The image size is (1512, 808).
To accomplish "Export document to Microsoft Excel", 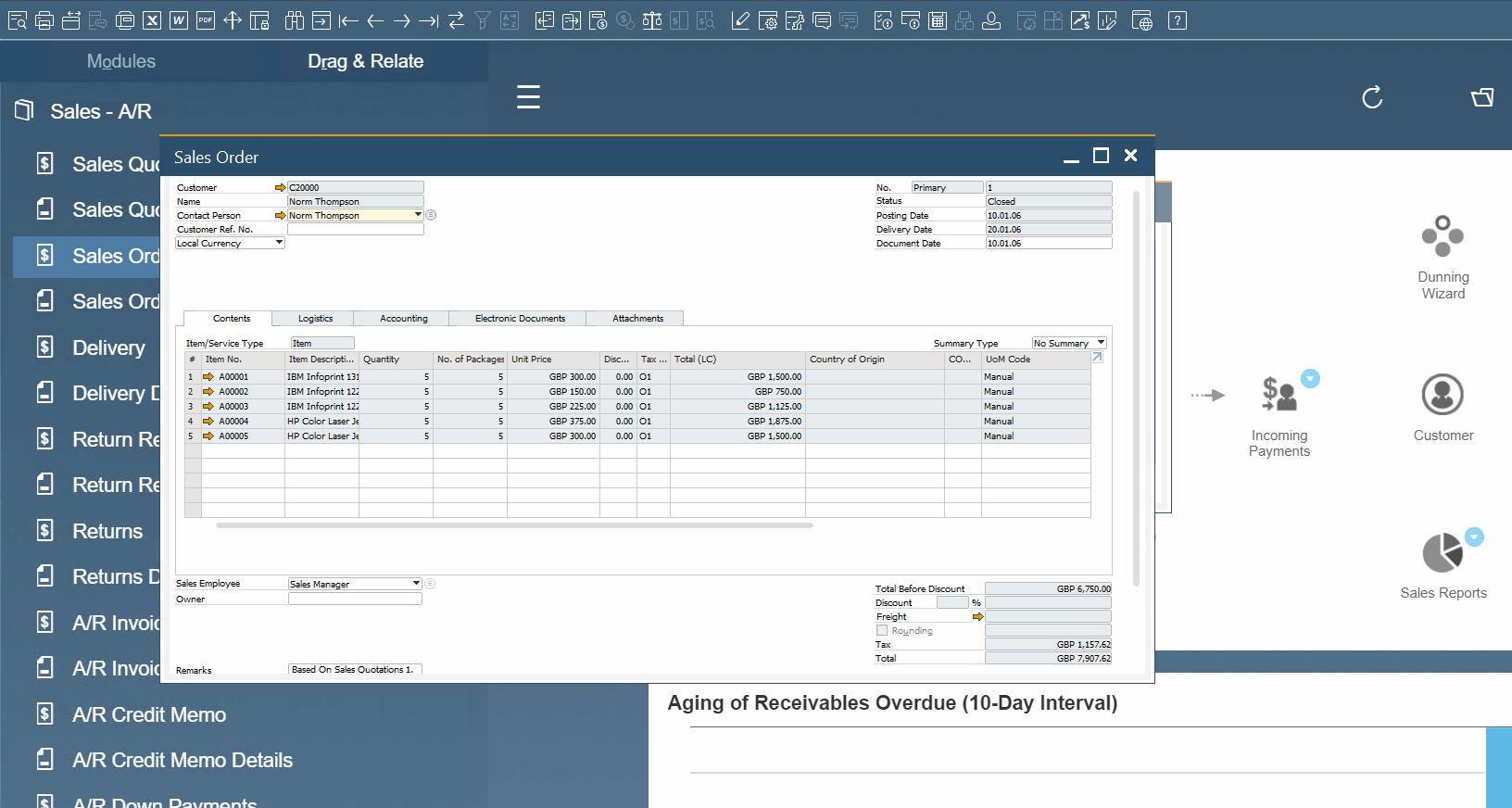I will click(152, 20).
